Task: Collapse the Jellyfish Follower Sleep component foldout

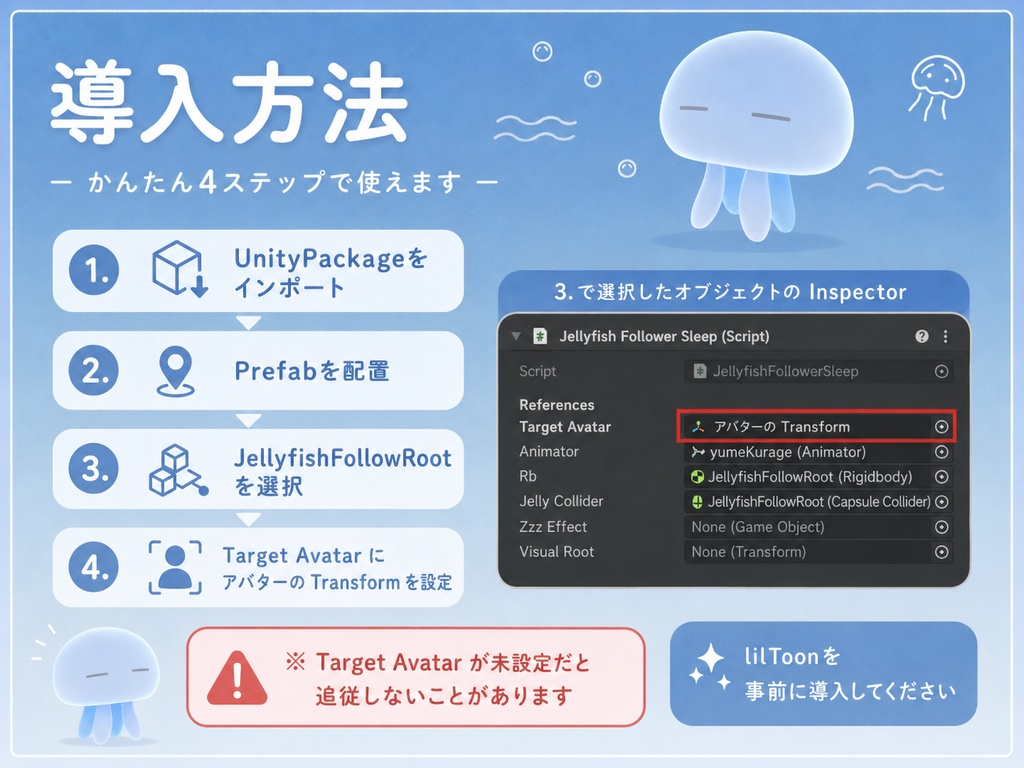Action: 516,336
